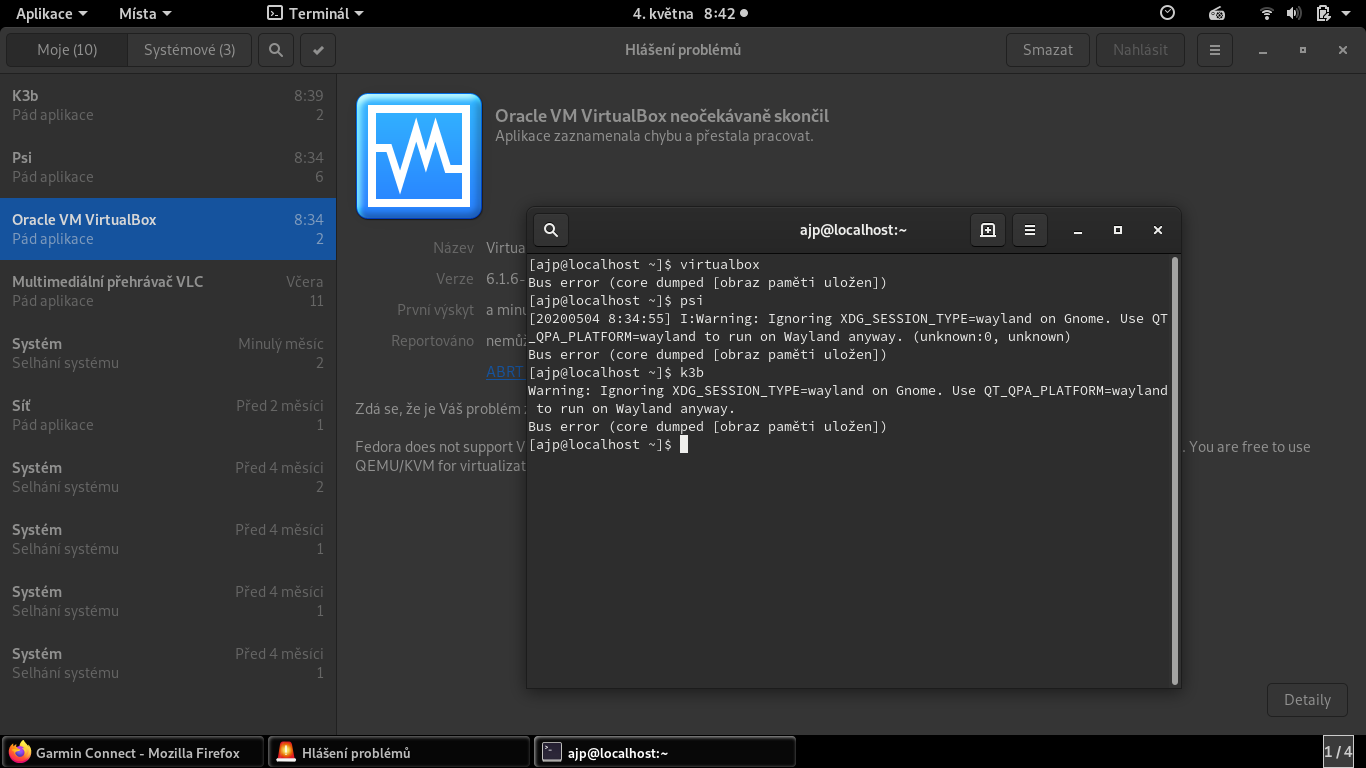This screenshot has height=768, width=1366.
Task: Open the Terminál app menu in top bar
Action: [x=315, y=13]
